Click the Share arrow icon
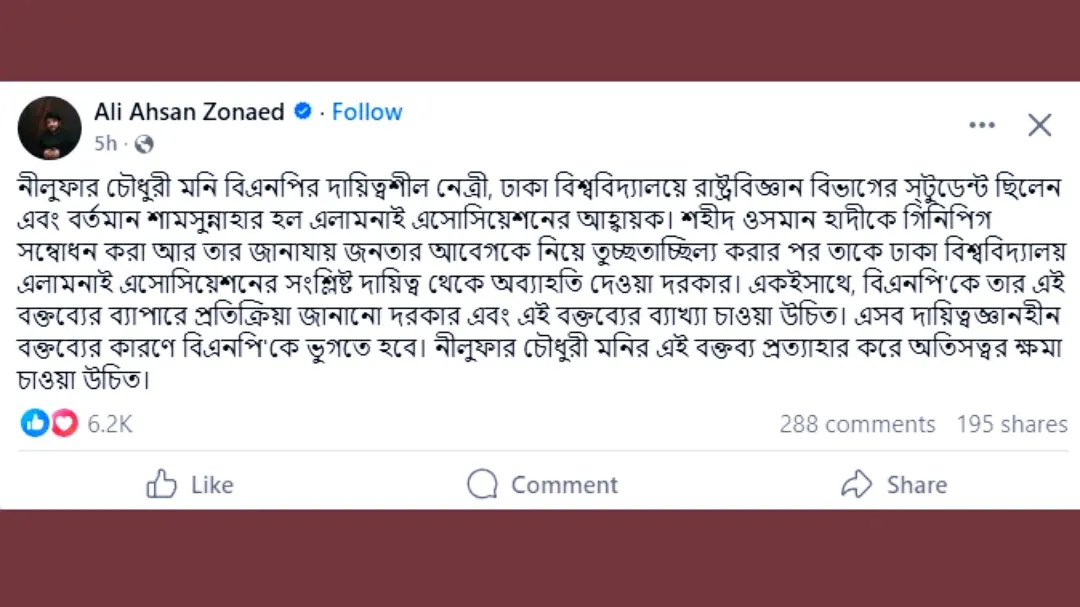The image size is (1080, 607). [x=855, y=485]
